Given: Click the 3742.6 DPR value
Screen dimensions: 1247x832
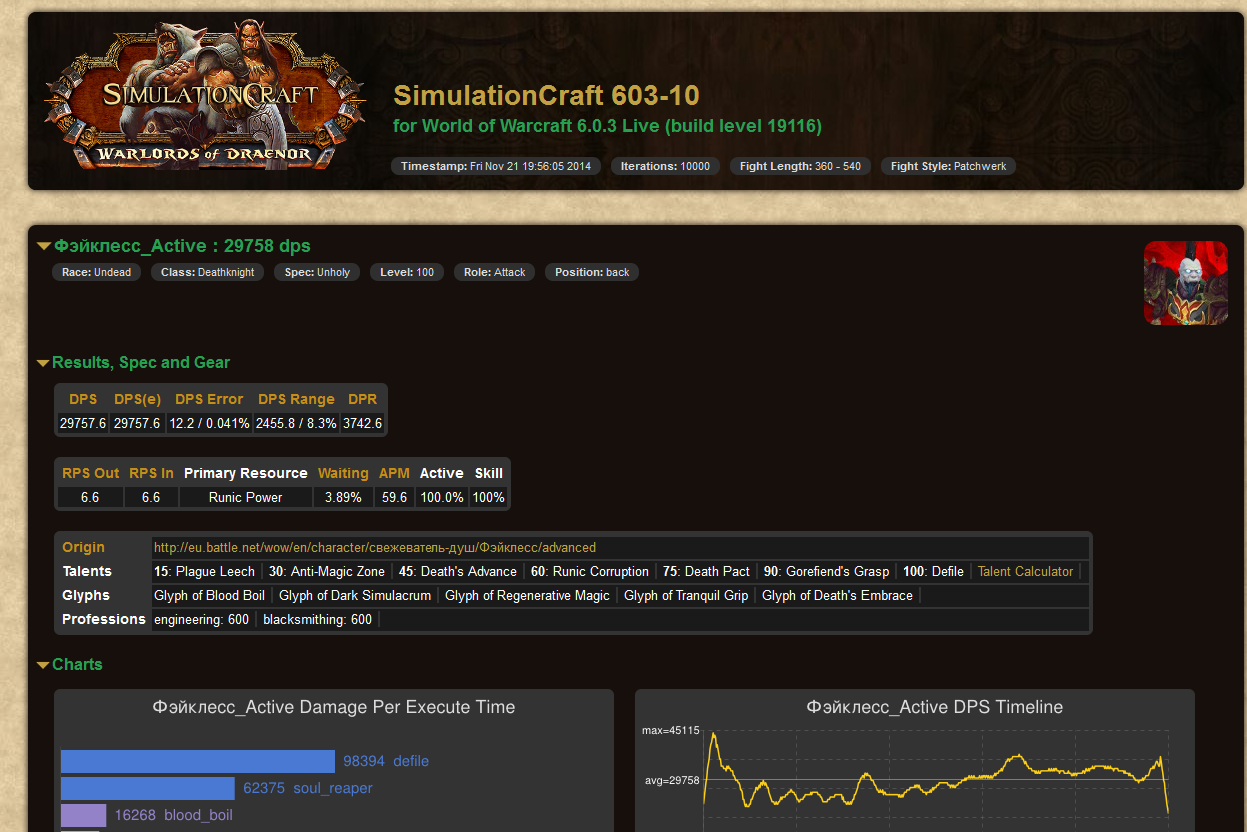Looking at the screenshot, I should (x=362, y=423).
